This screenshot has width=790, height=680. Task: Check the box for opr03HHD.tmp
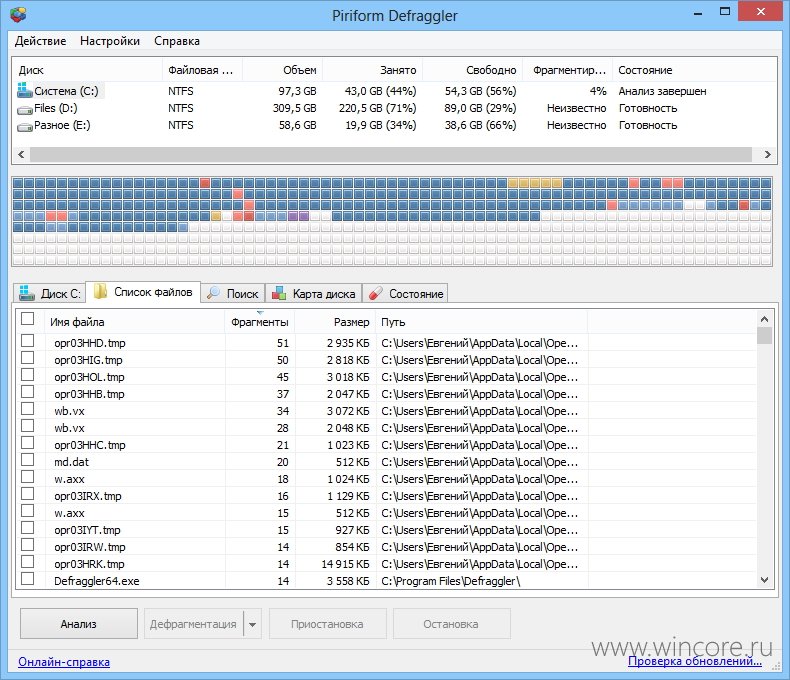(x=27, y=341)
